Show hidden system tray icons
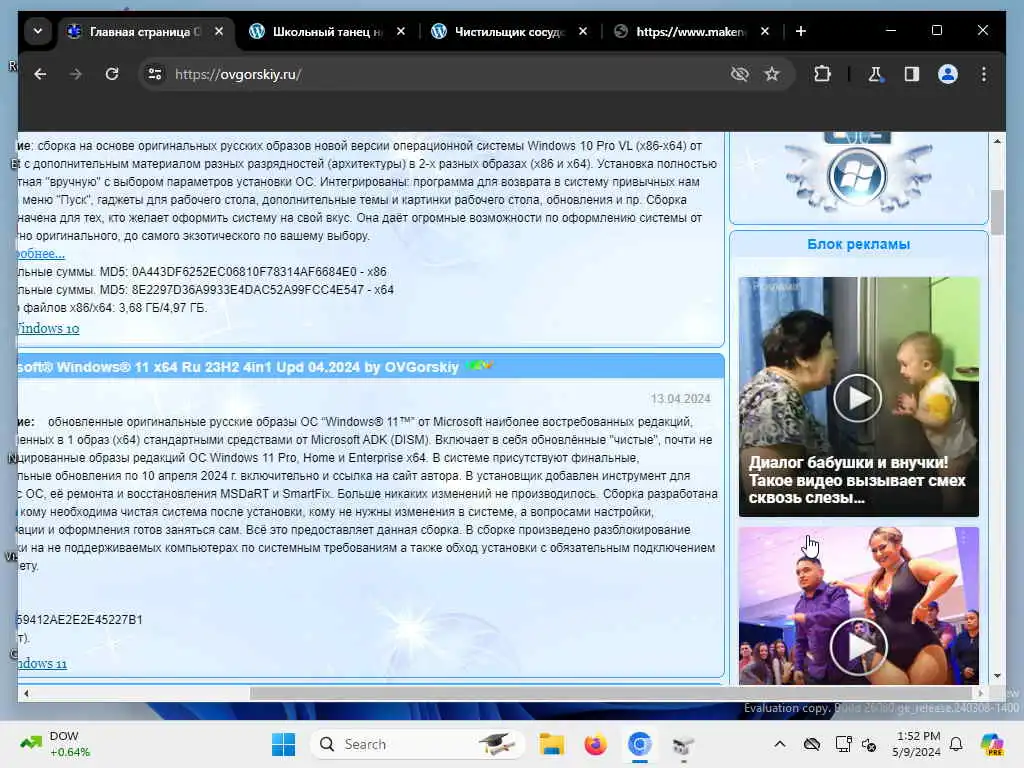1024x768 pixels. [x=779, y=744]
